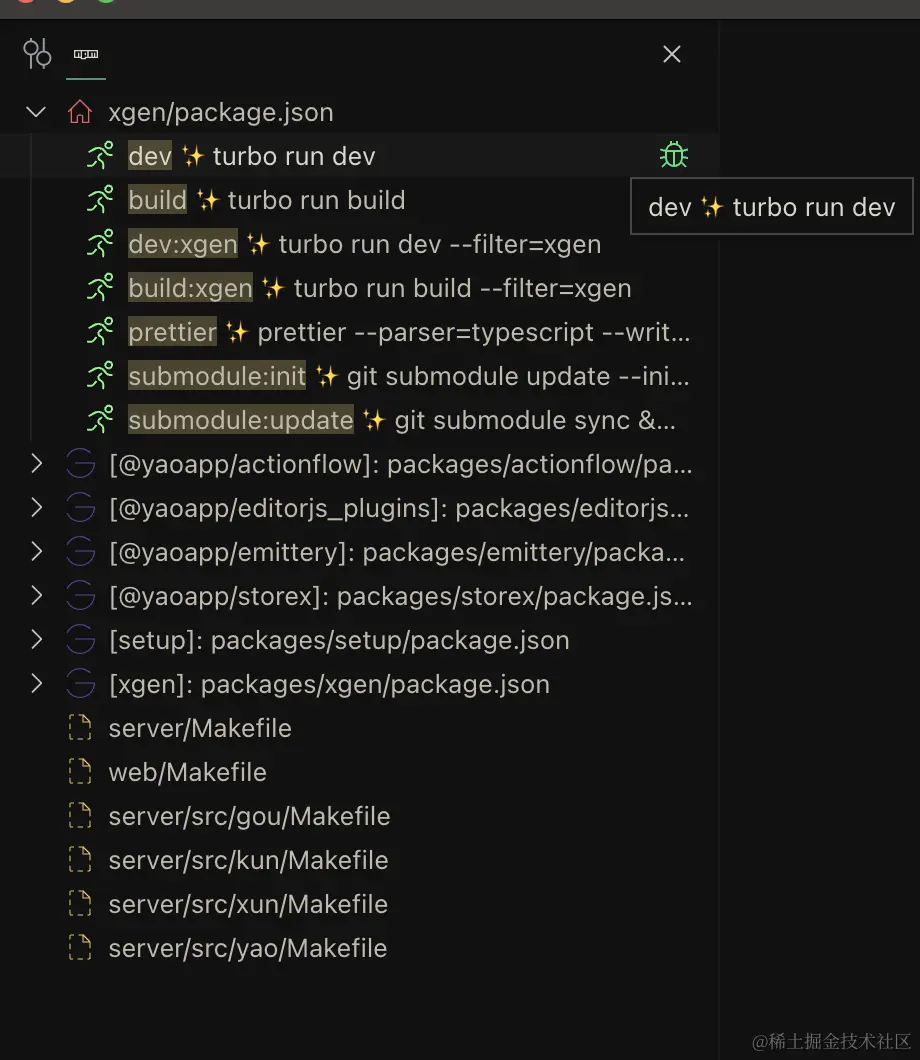
Task: Expand the @yaoapp/editorjs_plugins package node
Action: click(x=37, y=508)
